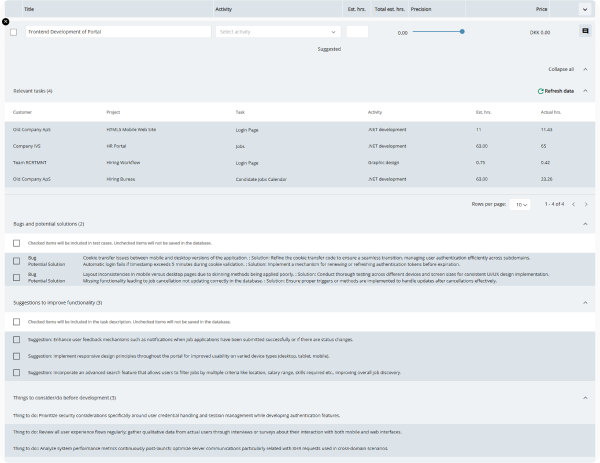Viewport: 600px width, 463px height.
Task: Collapse the Bugs and potential solutions section
Action: pos(585,224)
